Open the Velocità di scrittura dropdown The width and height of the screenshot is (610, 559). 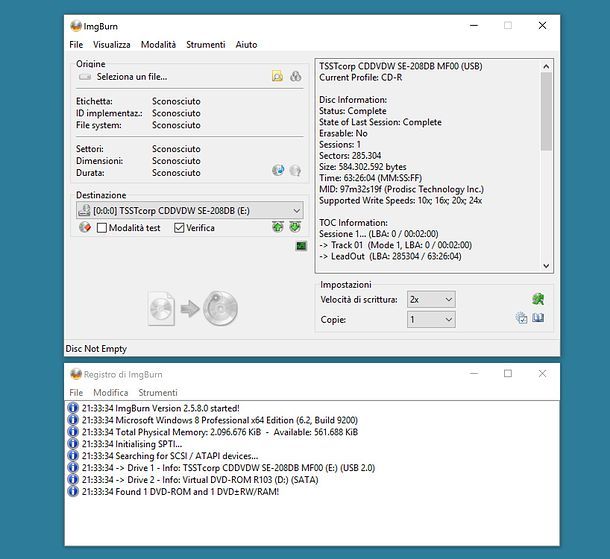coord(431,300)
